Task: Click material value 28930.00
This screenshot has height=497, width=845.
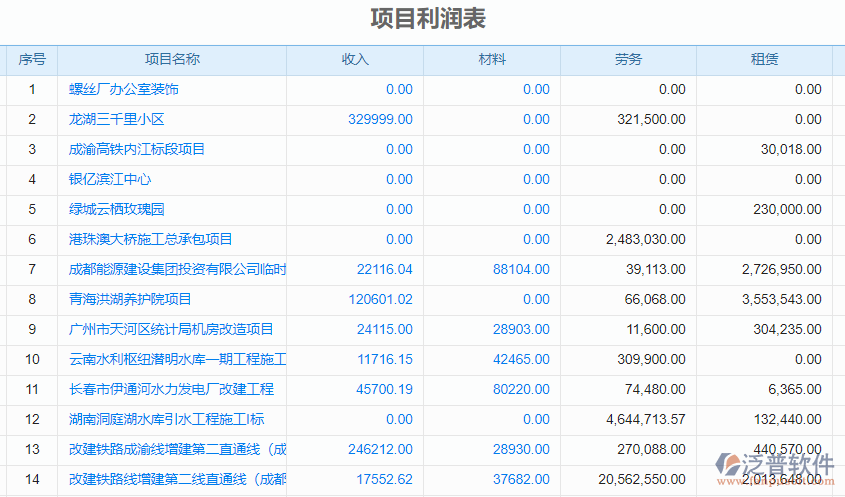Action: coord(521,450)
